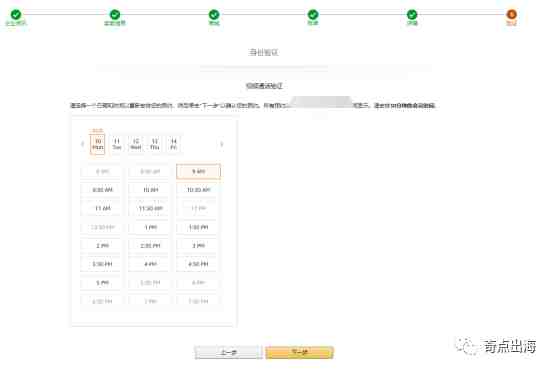Click the grey 上一步 (Previous) button
This screenshot has height=371, width=553.
click(x=229, y=352)
